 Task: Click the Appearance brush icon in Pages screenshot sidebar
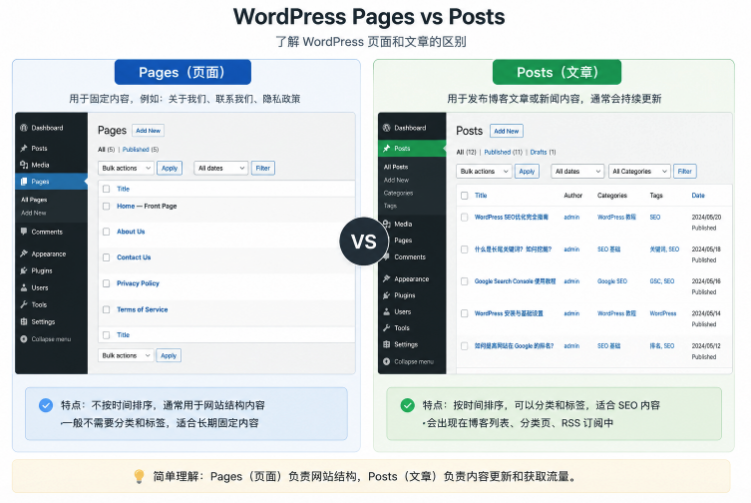23,253
